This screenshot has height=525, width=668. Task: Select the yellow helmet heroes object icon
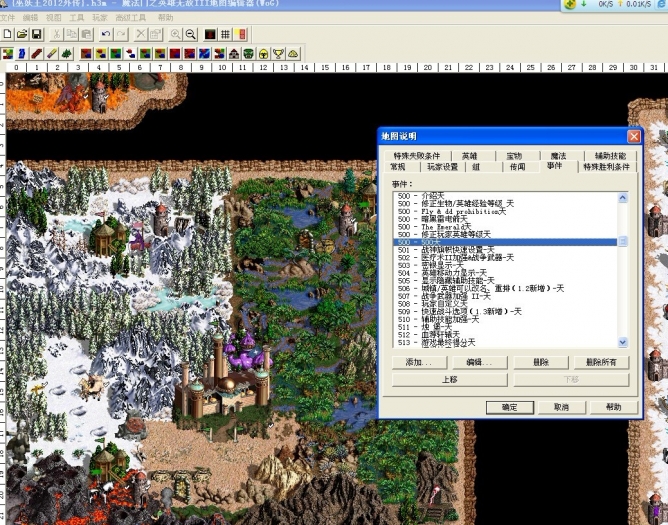click(x=264, y=54)
